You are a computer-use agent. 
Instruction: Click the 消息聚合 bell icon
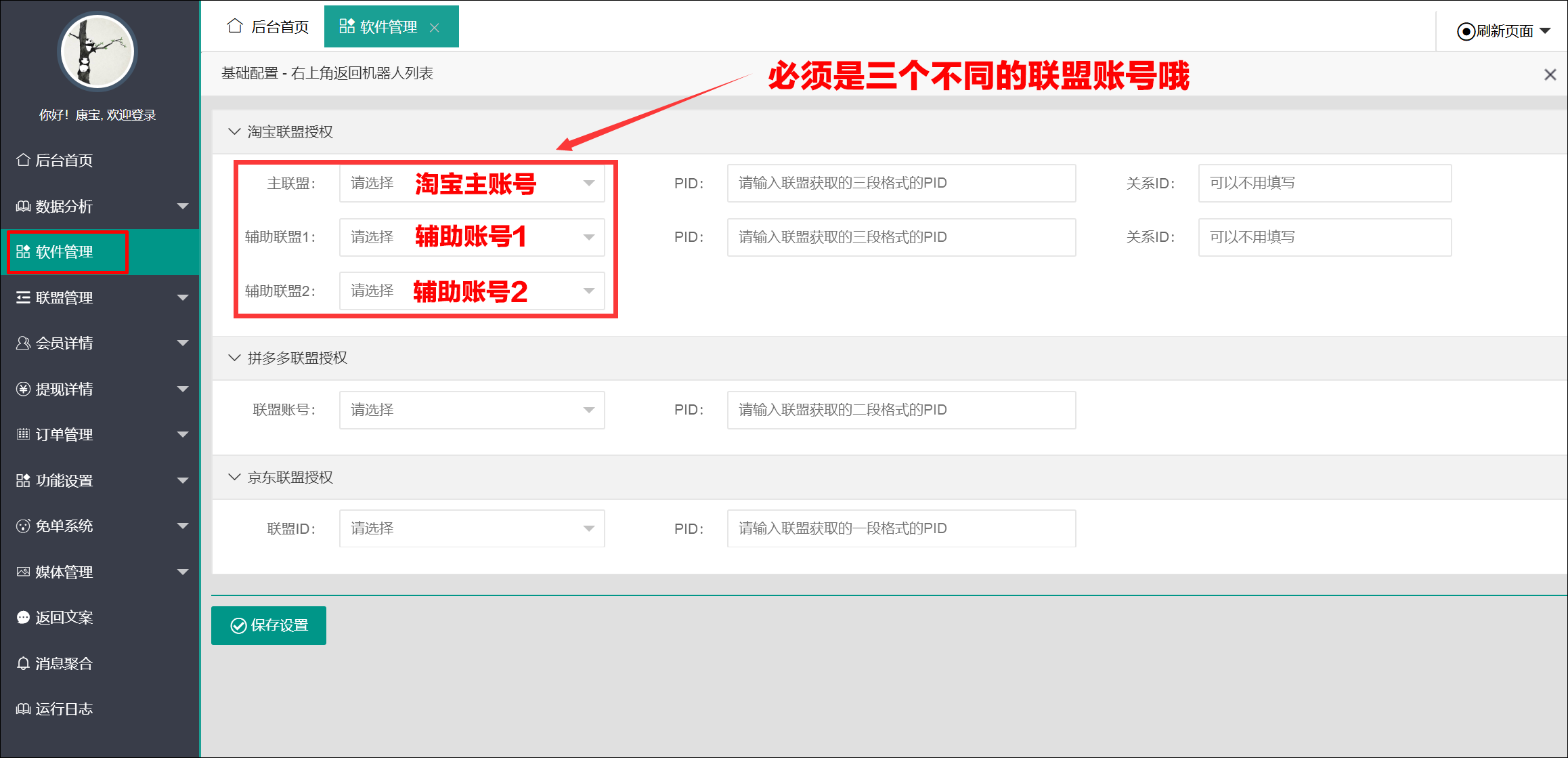(x=23, y=663)
